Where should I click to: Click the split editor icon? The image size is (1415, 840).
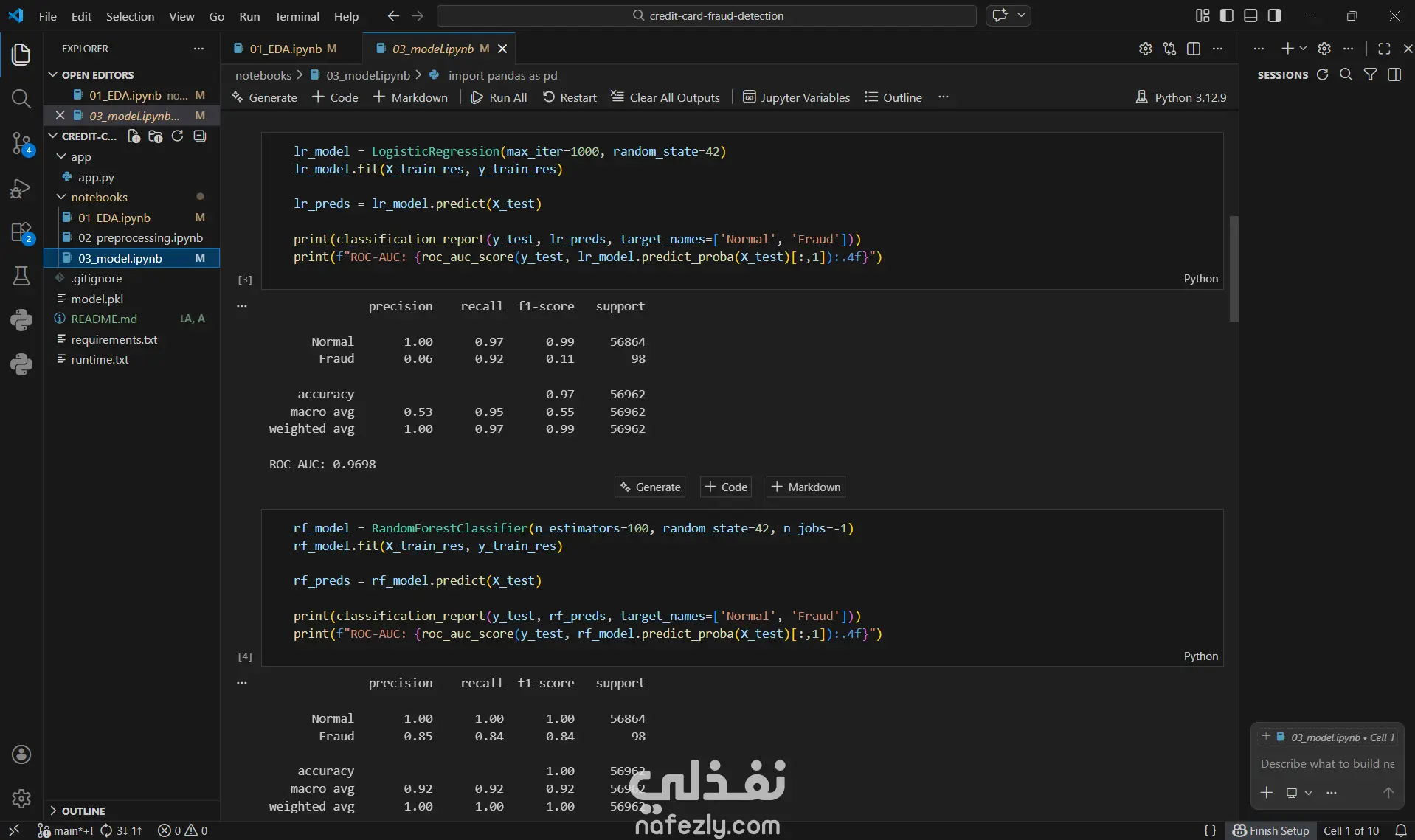tap(1193, 49)
